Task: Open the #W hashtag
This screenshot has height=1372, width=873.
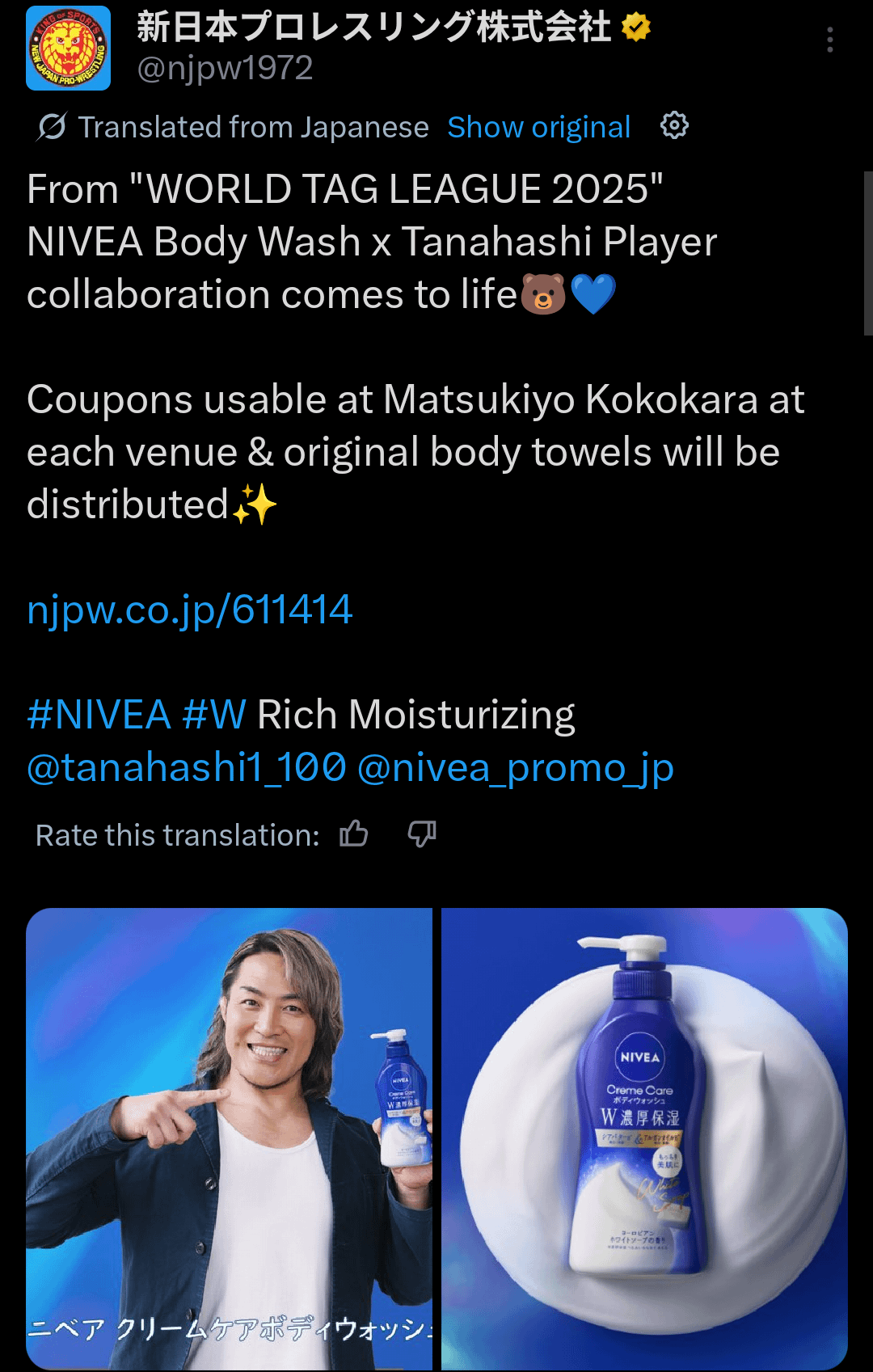Action: point(214,715)
